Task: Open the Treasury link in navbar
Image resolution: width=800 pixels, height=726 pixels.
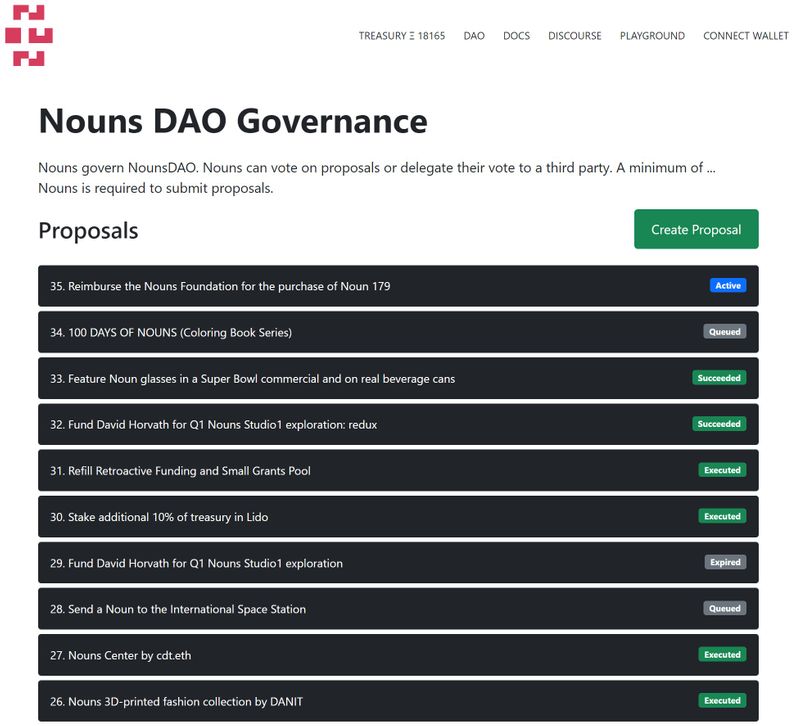Action: click(x=401, y=36)
